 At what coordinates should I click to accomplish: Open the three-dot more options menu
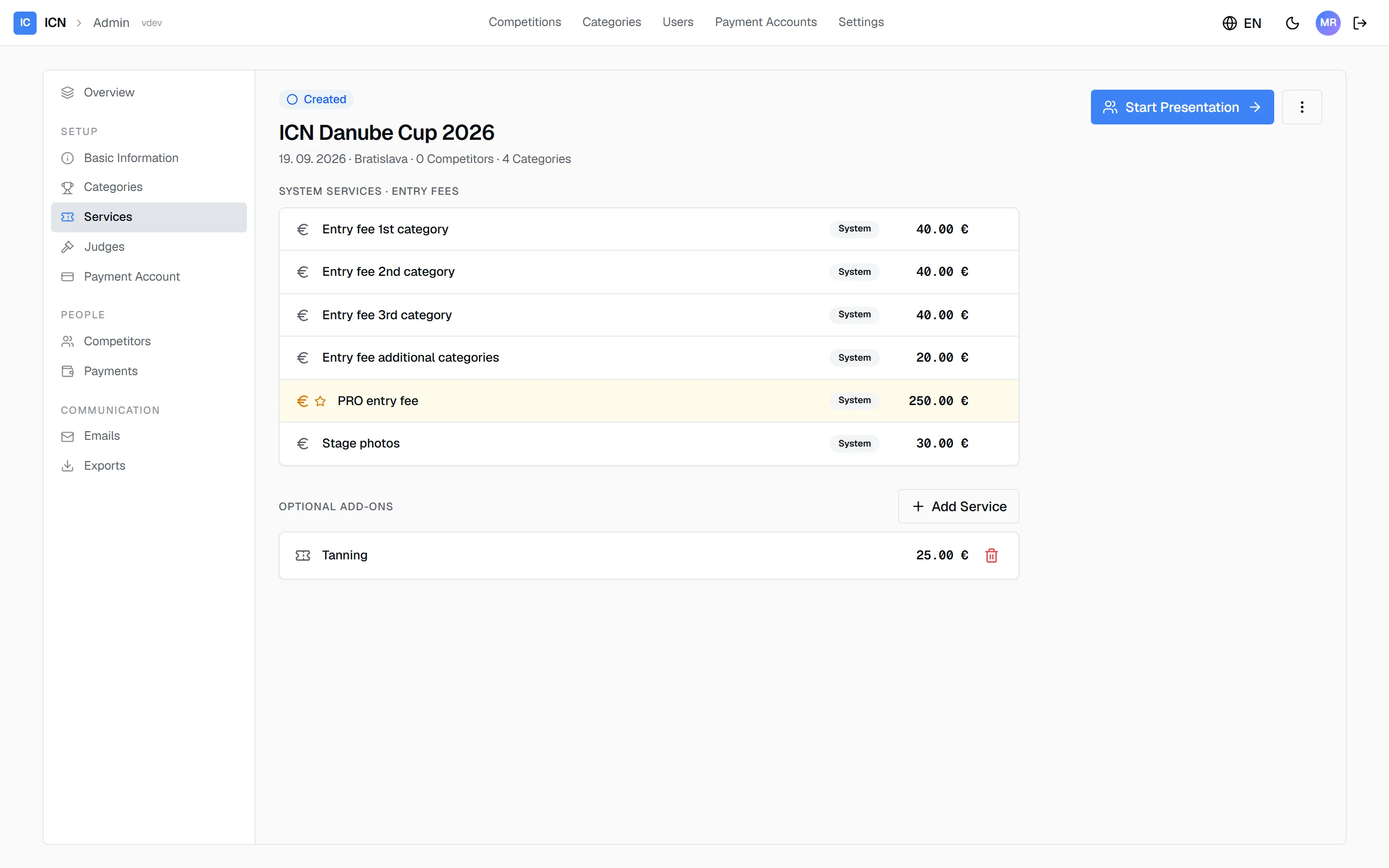1302,107
